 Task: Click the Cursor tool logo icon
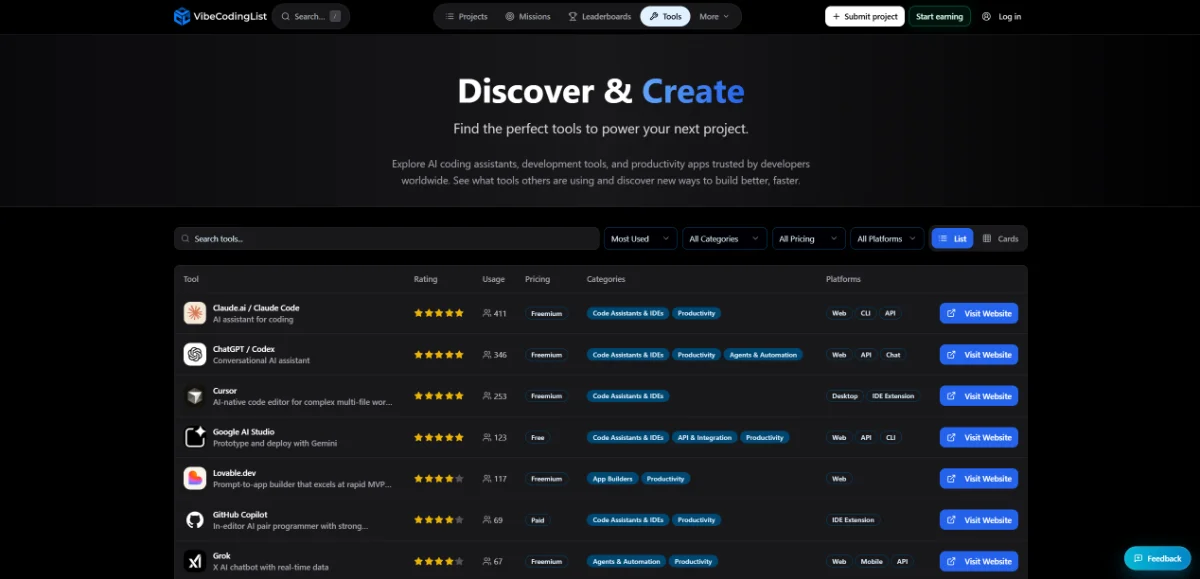point(195,396)
